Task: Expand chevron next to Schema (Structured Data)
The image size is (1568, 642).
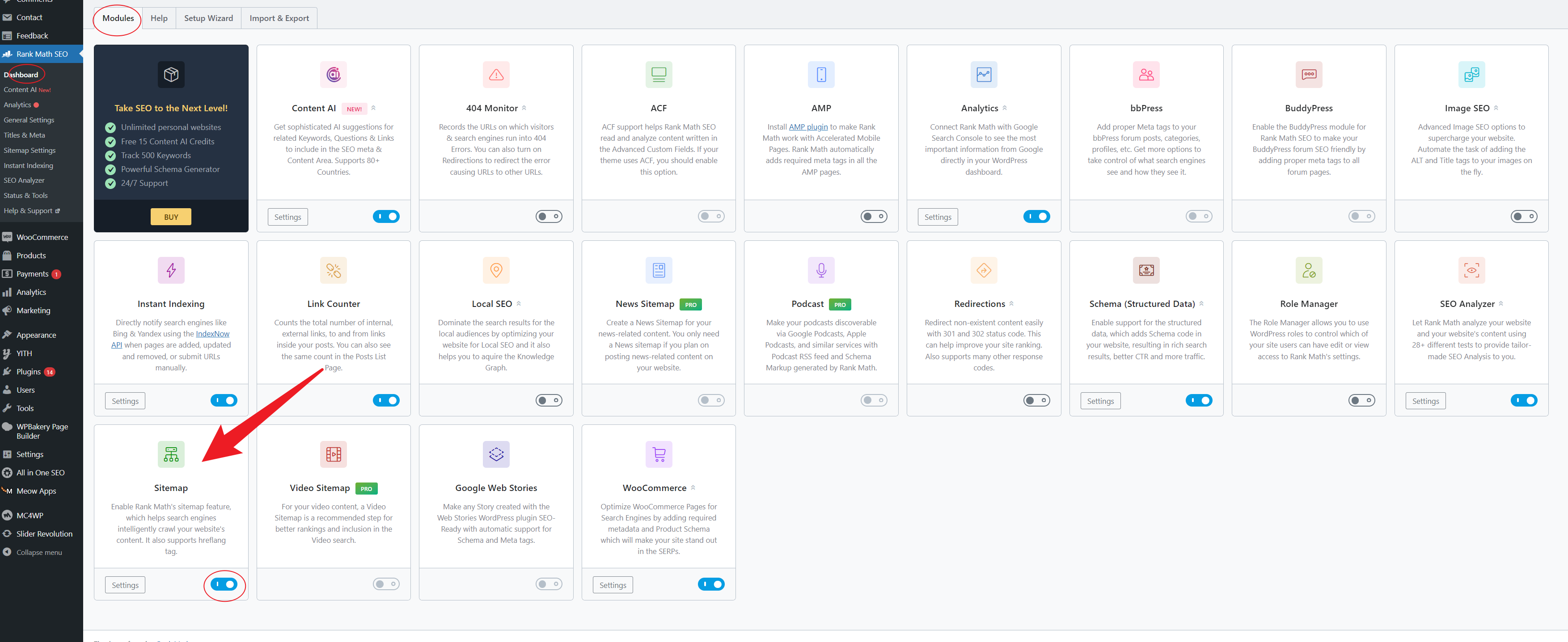Action: pos(1201,303)
